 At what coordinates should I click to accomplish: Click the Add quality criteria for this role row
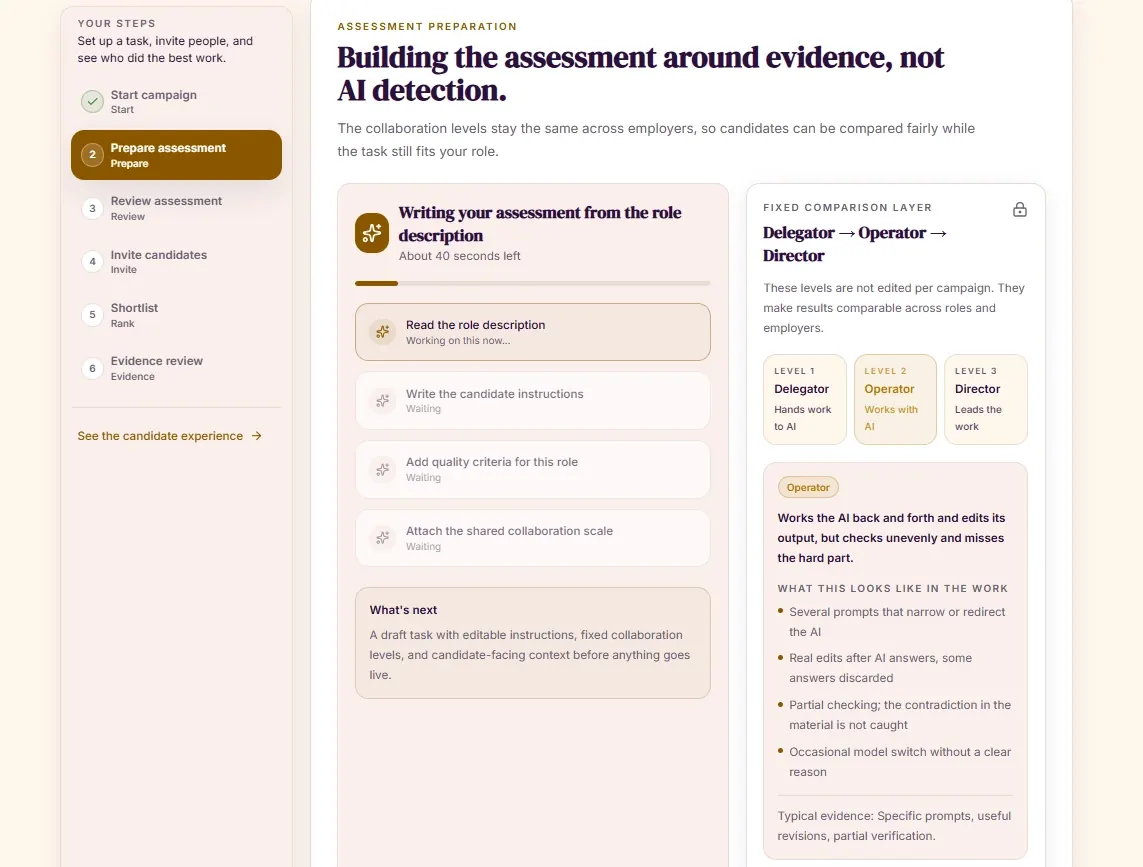click(533, 470)
